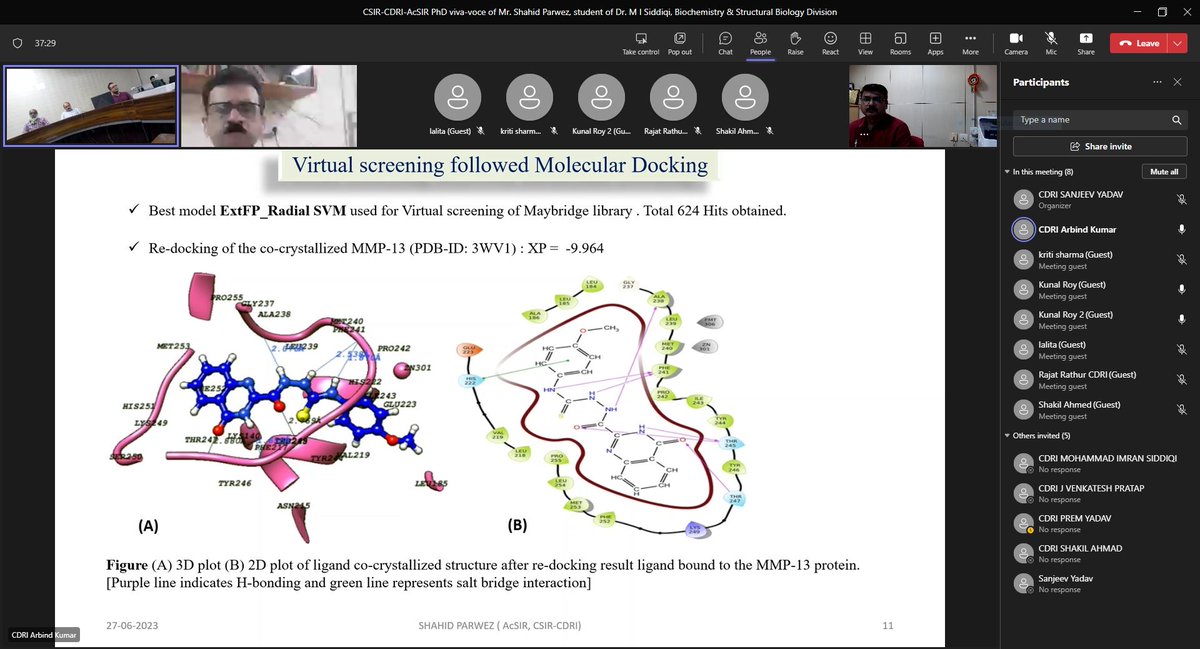
Task: Collapse the In this meeting (8) section
Action: point(1007,171)
